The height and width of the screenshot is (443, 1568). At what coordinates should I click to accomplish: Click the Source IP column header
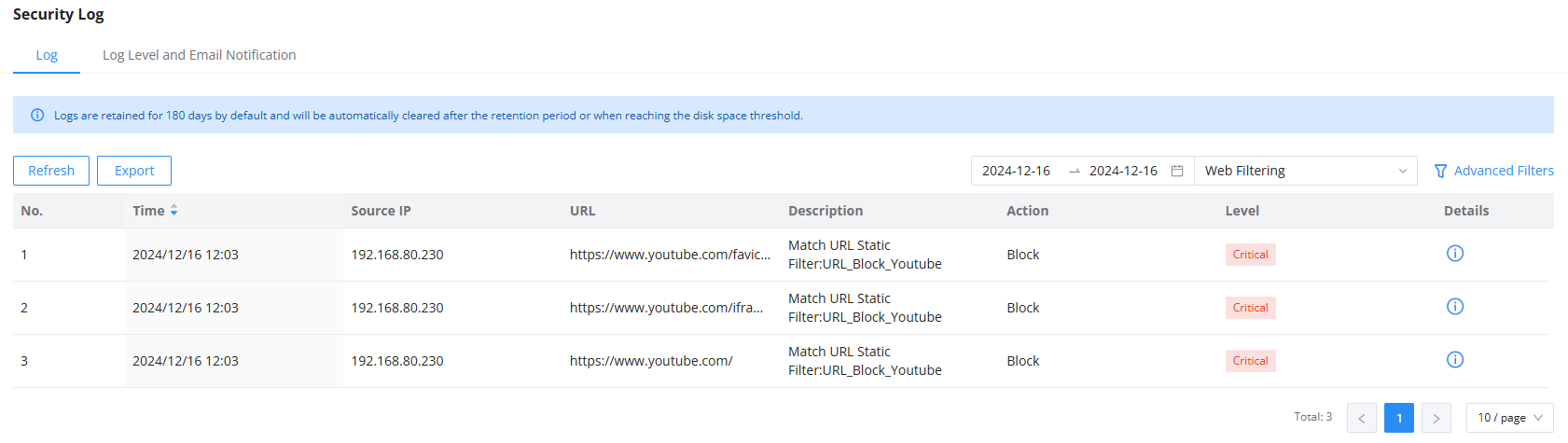click(x=381, y=211)
